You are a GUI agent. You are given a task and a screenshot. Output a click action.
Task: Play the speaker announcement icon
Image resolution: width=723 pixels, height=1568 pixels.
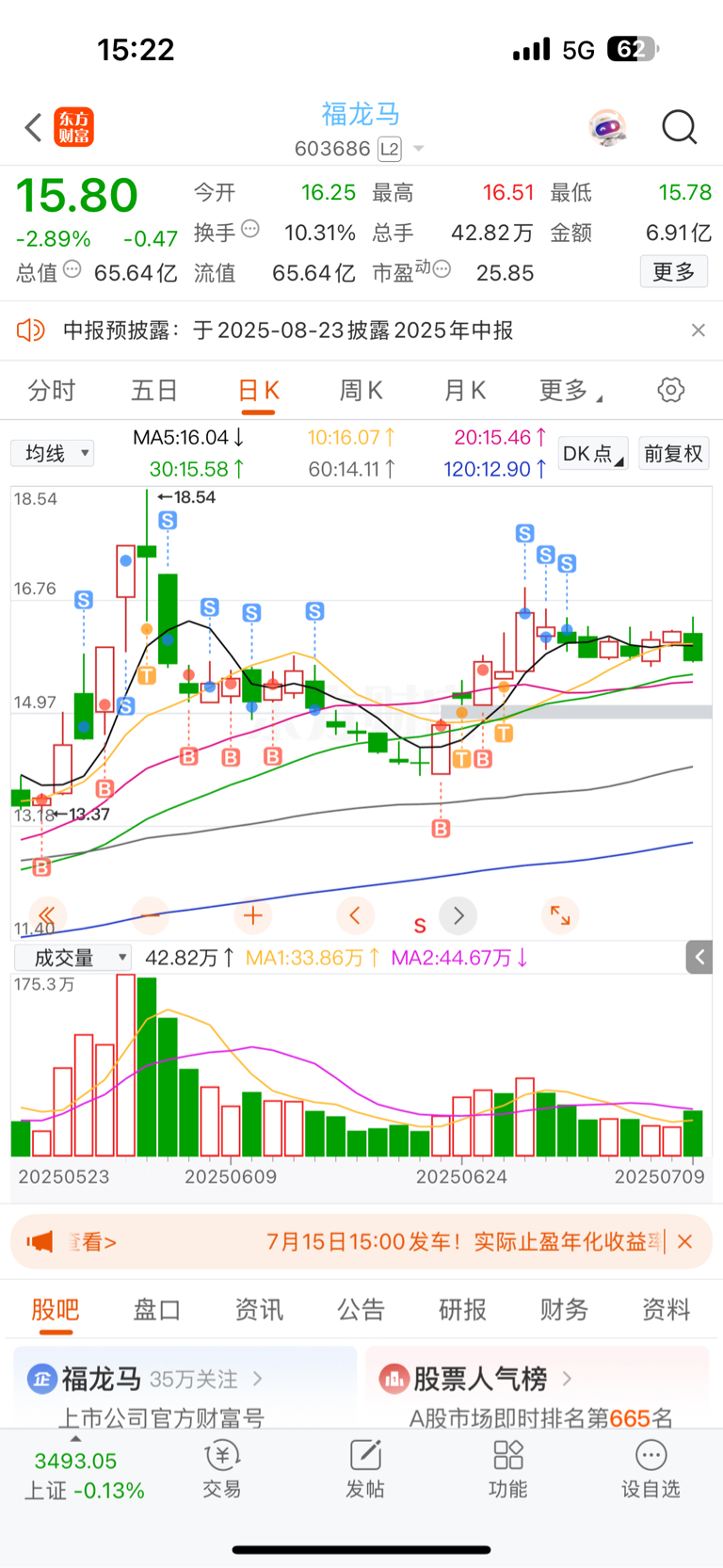coord(31,330)
